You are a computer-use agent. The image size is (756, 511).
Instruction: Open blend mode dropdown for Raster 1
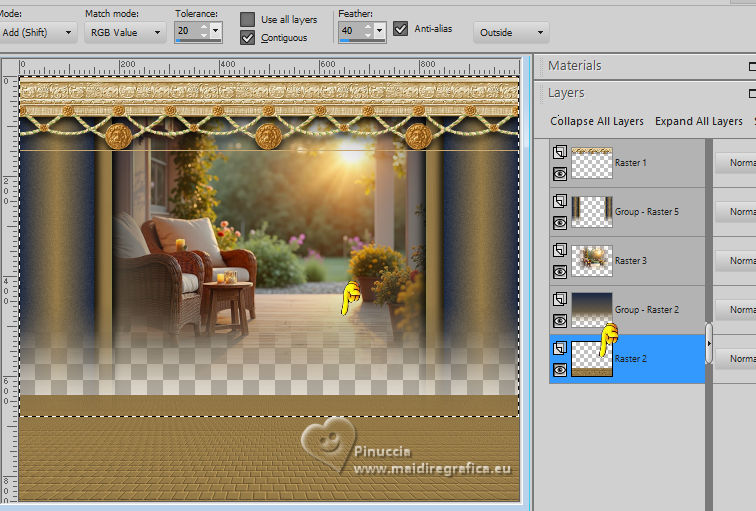pos(736,163)
